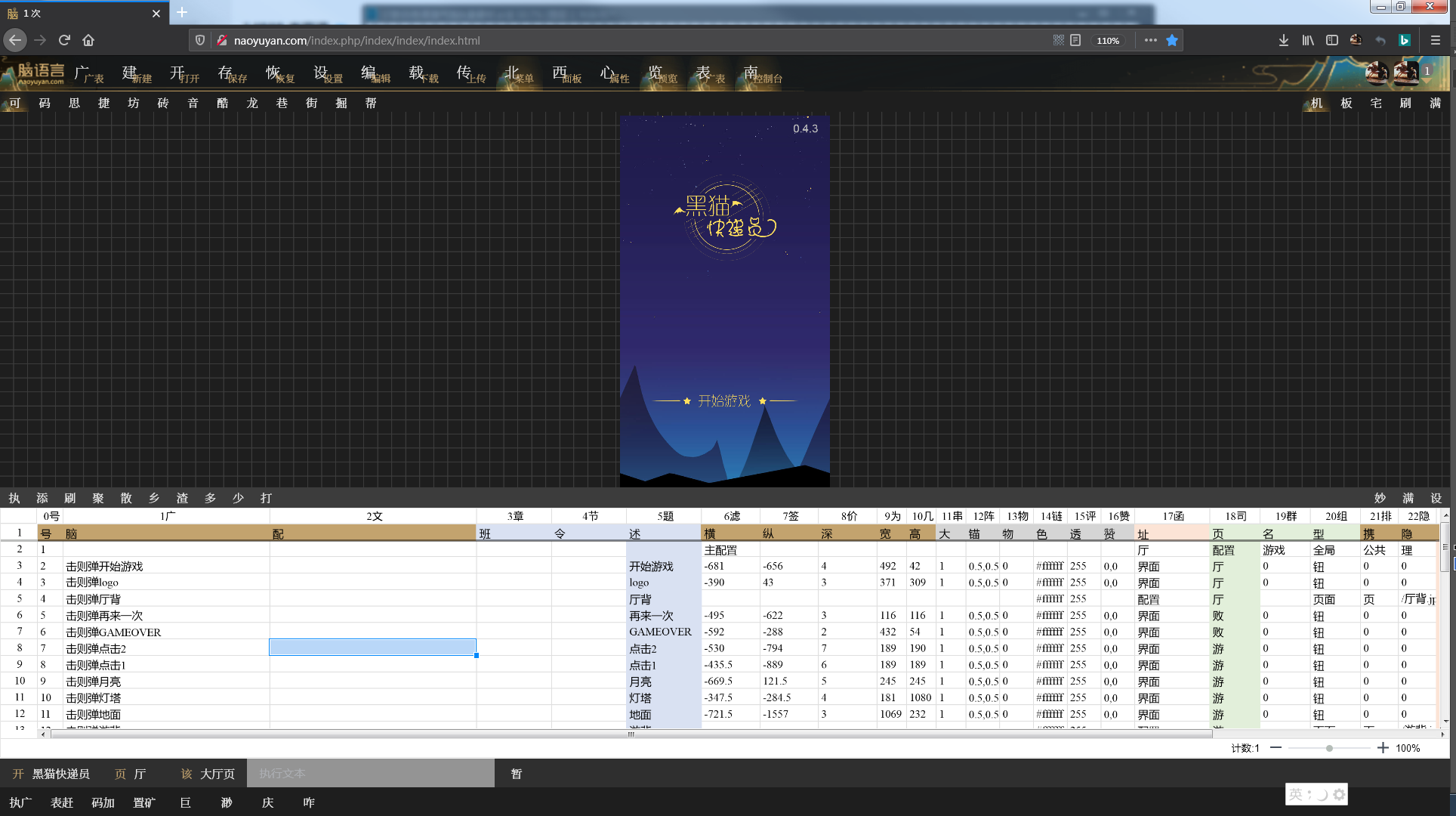Click the 保存 (save) toolbar button
The image size is (1456, 816).
point(231,74)
